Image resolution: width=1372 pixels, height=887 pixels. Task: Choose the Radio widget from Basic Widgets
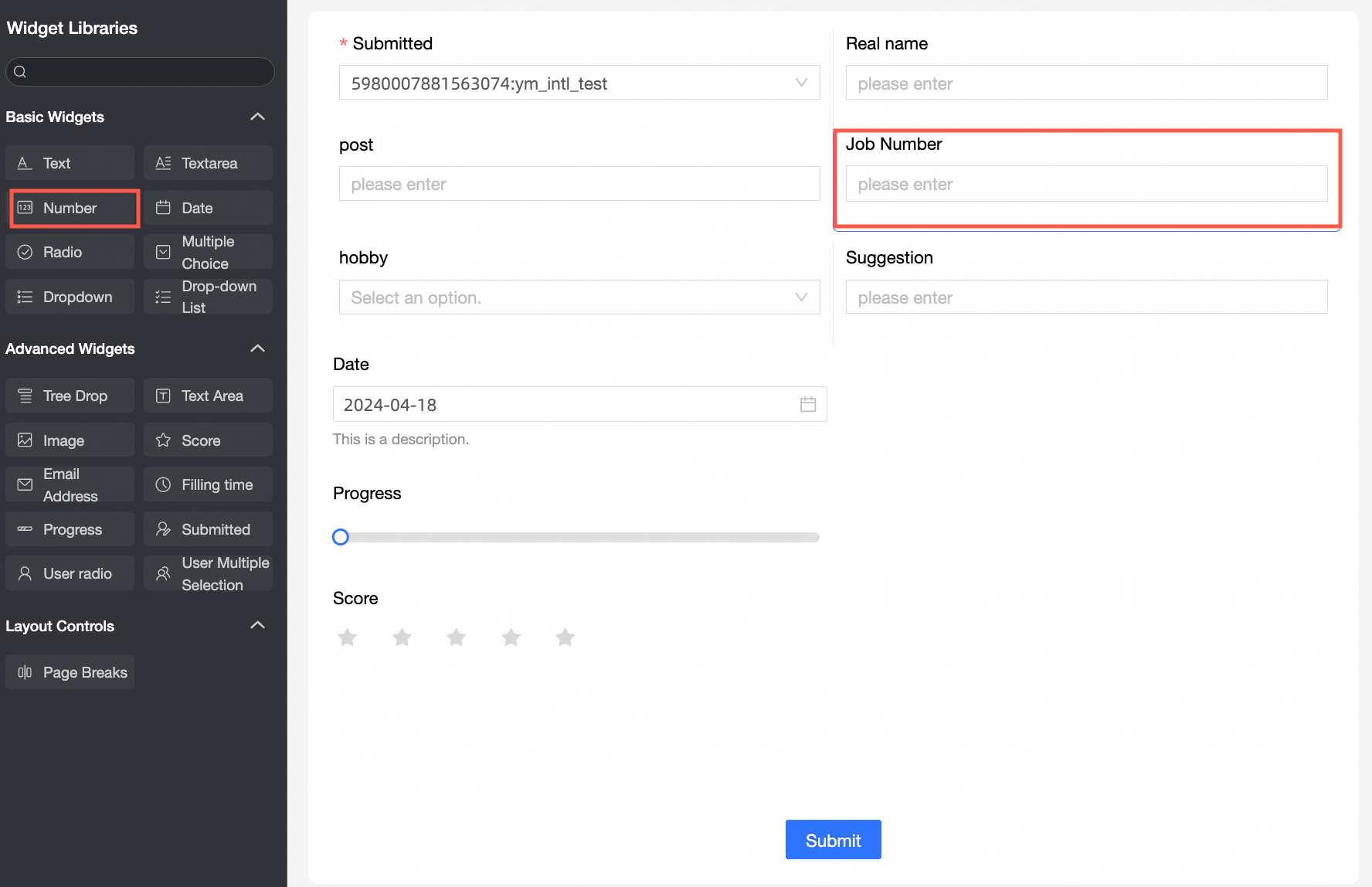(70, 251)
